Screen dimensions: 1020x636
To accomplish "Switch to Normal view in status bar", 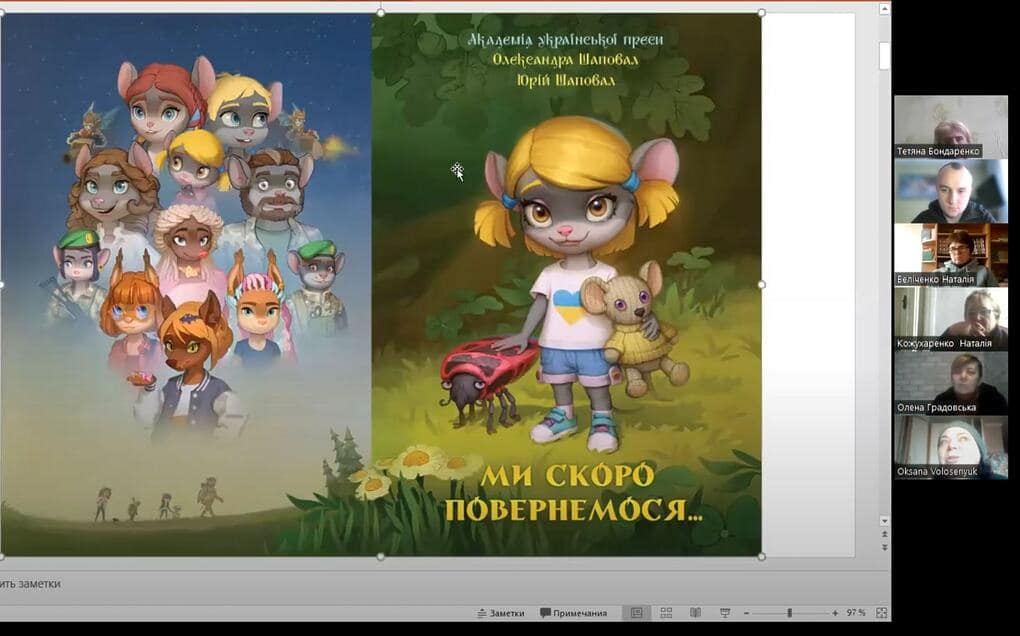I will point(636,613).
